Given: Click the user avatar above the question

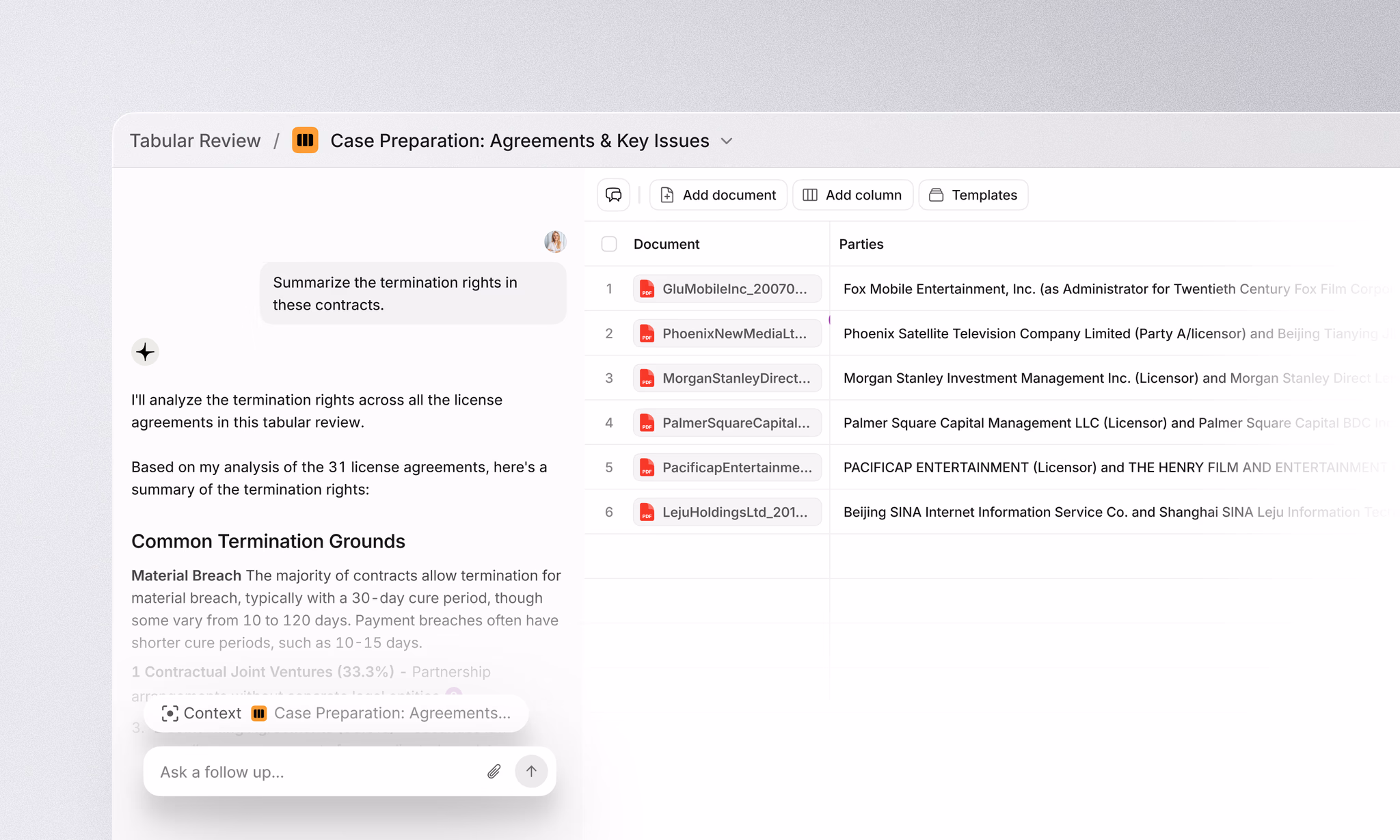Looking at the screenshot, I should pos(555,241).
